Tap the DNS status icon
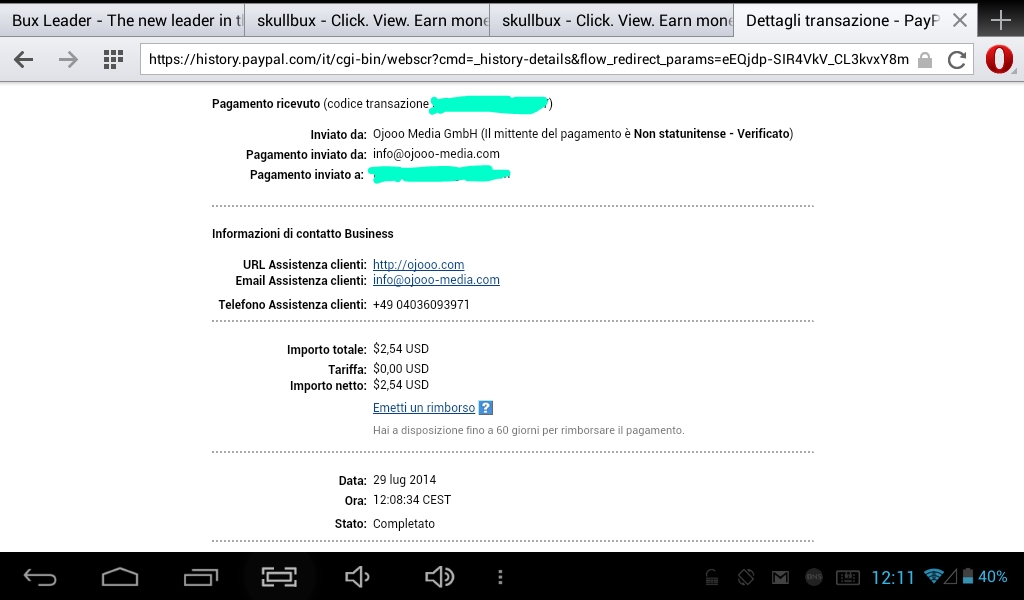1024x600 pixels. click(x=814, y=577)
